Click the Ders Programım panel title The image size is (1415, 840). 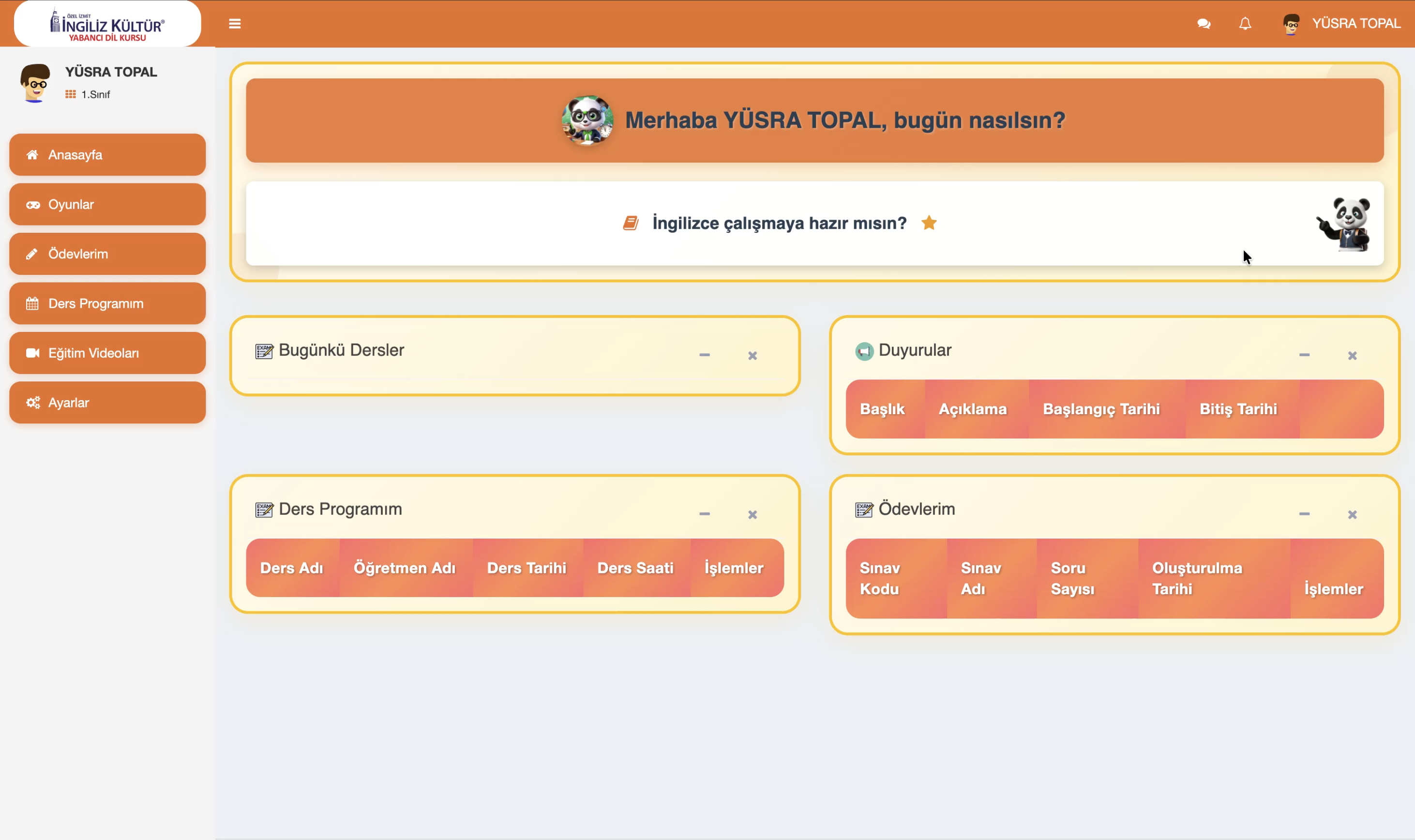coord(341,510)
